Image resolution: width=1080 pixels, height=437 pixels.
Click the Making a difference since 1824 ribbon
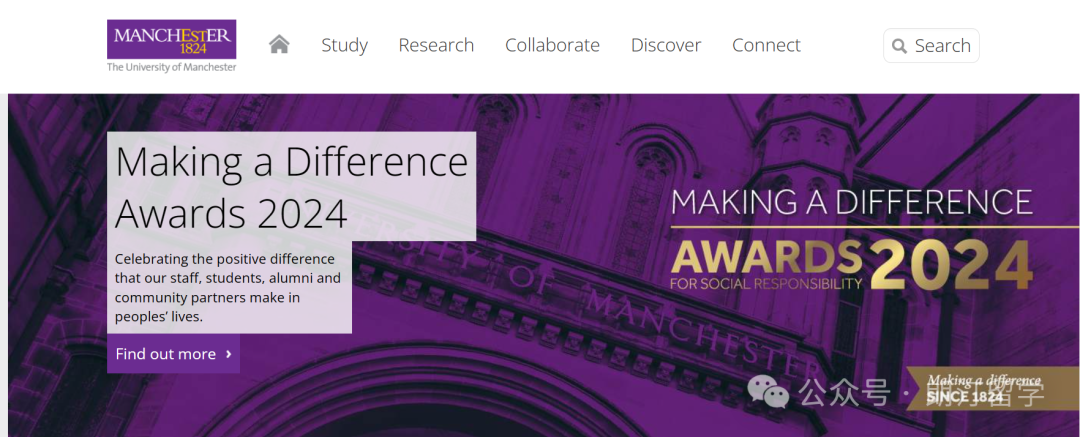(x=992, y=388)
